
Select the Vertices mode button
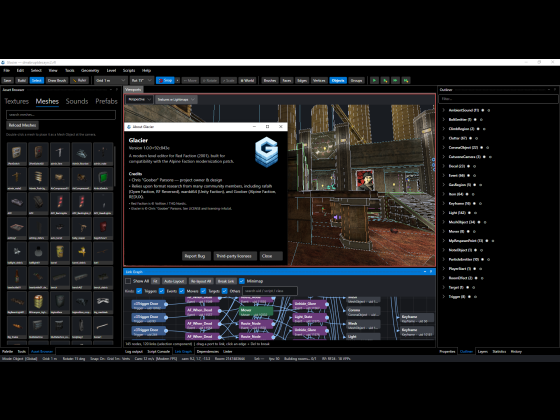pyautogui.click(x=319, y=80)
